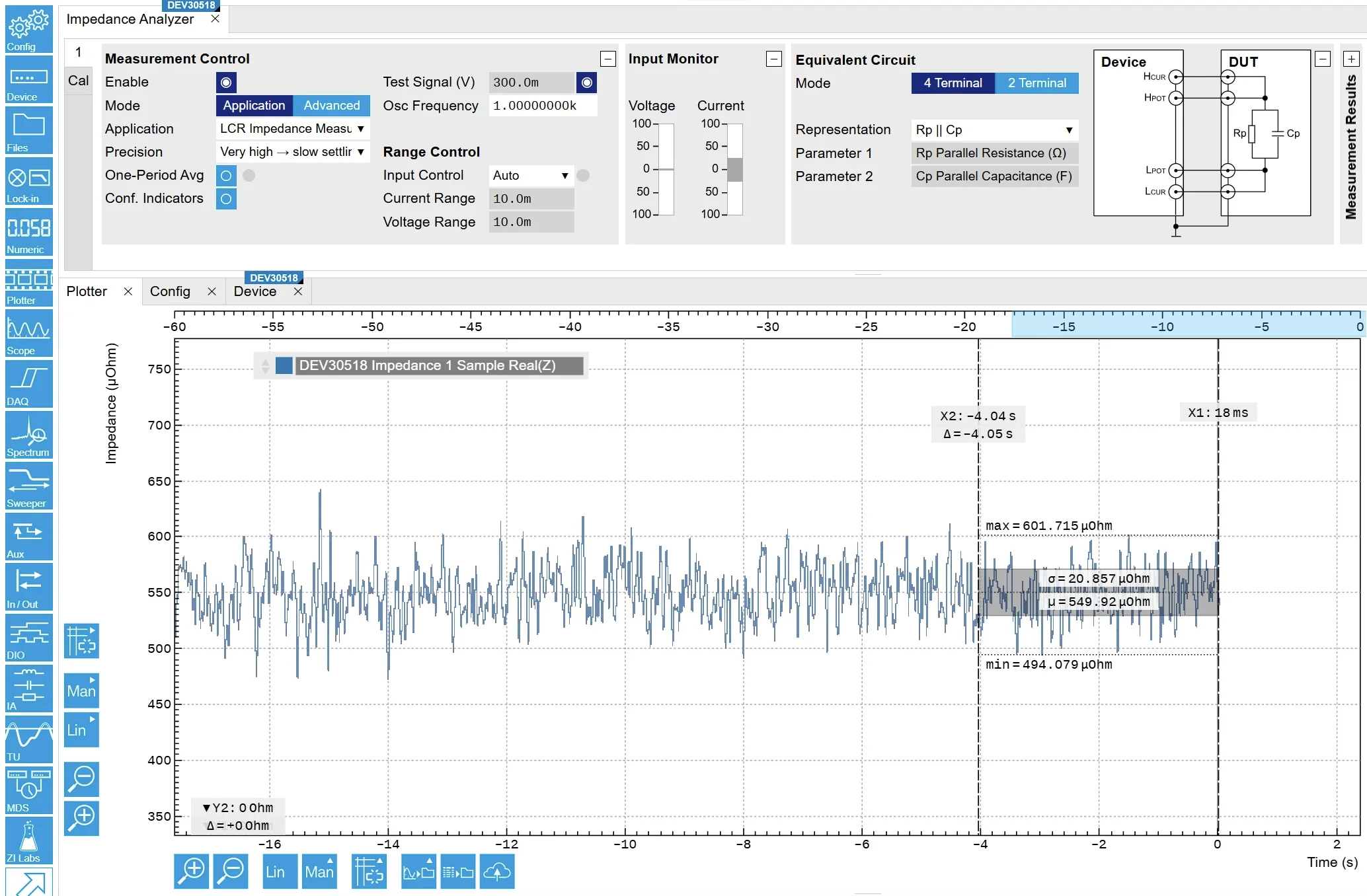Close the Impedance Analyzer tab

pos(215,19)
